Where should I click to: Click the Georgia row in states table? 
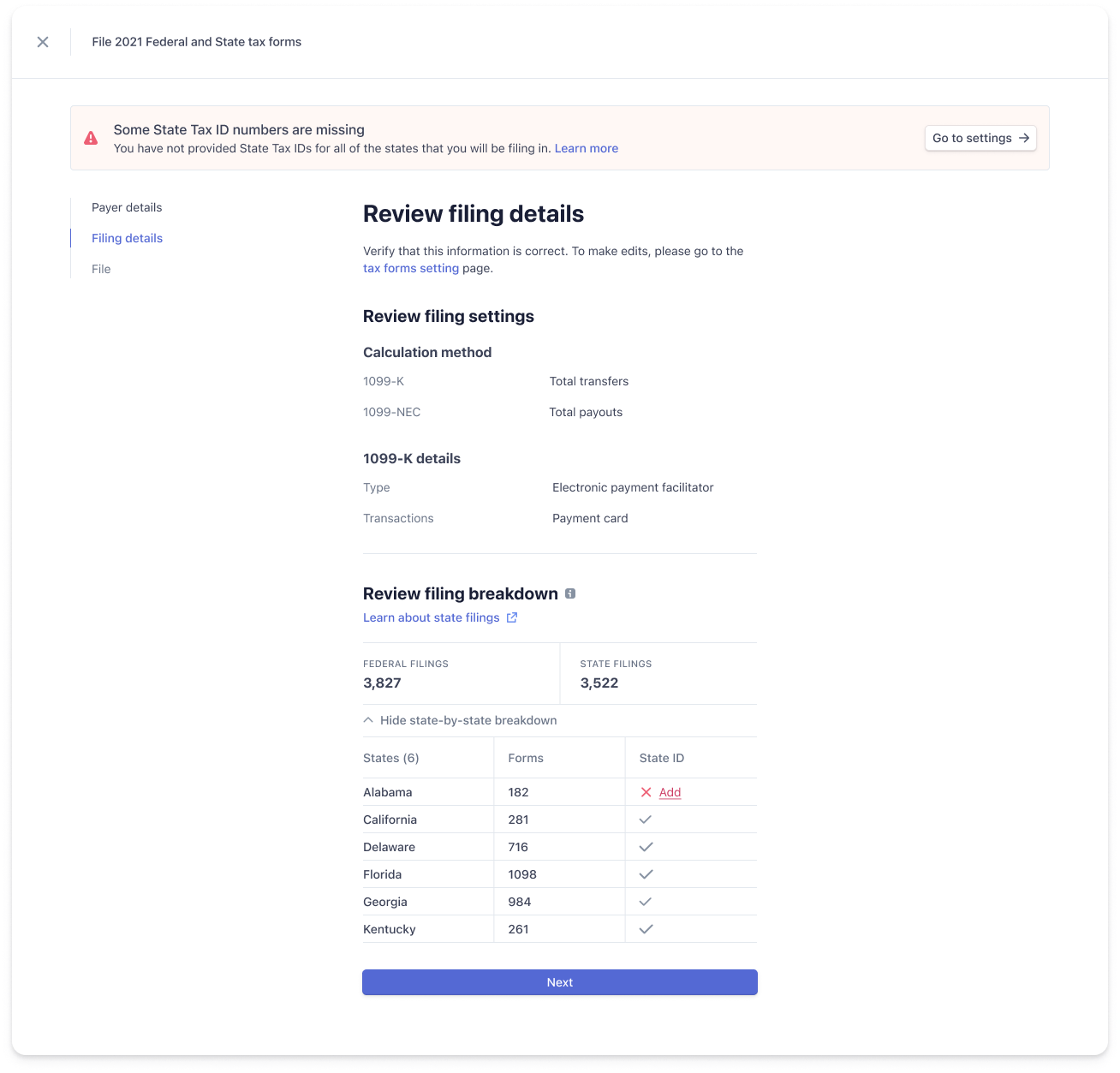tap(385, 902)
